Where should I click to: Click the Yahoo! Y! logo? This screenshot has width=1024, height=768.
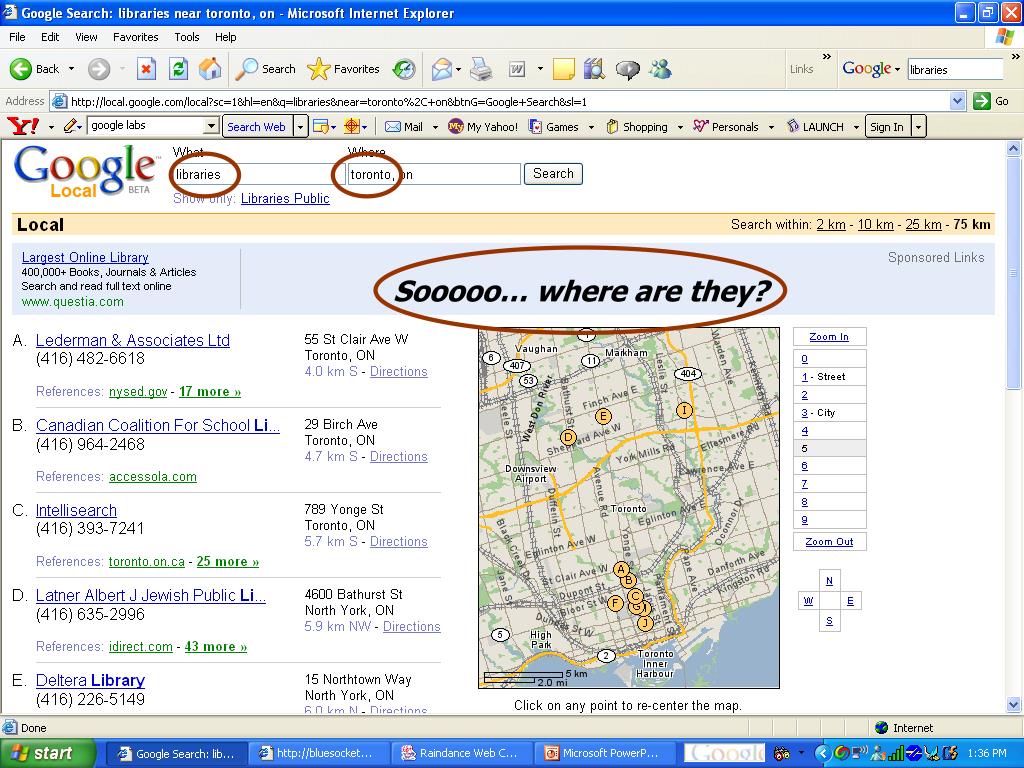click(23, 126)
